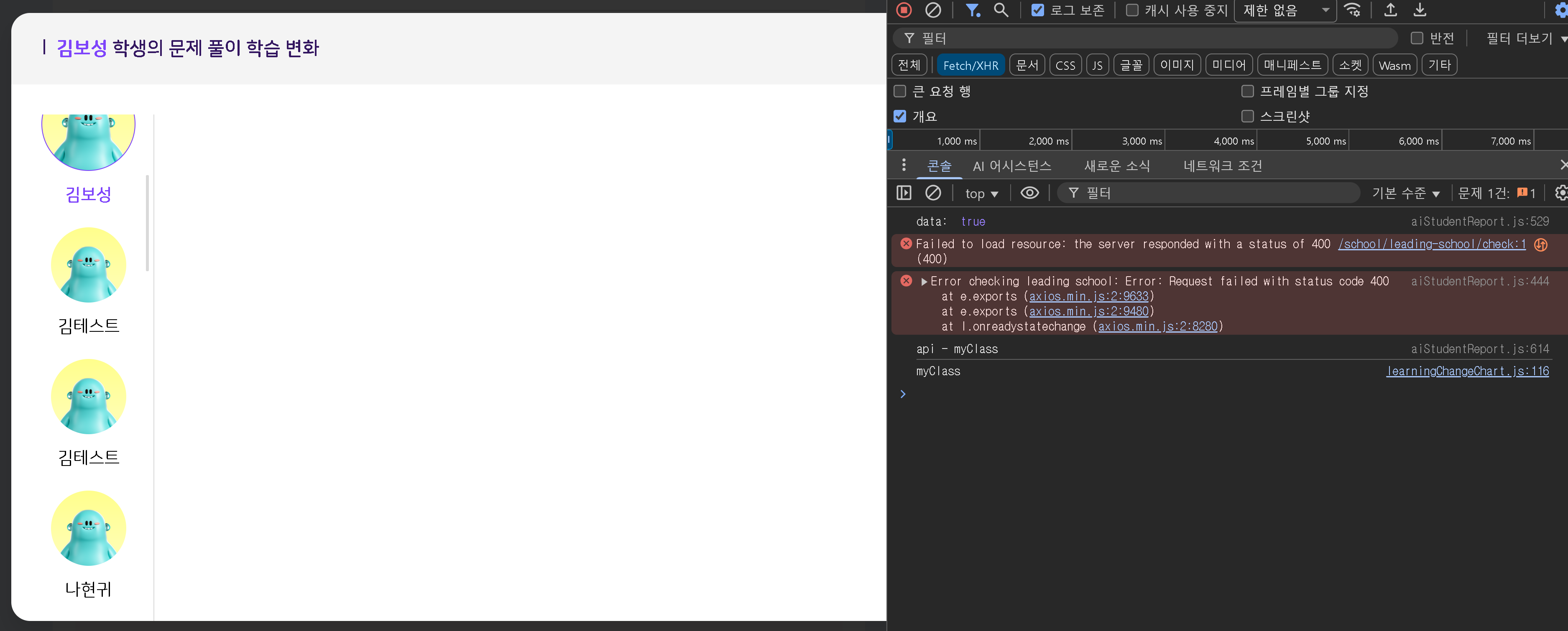1568x631 pixels.
Task: Select the 나현귀 student avatar
Action: click(88, 528)
